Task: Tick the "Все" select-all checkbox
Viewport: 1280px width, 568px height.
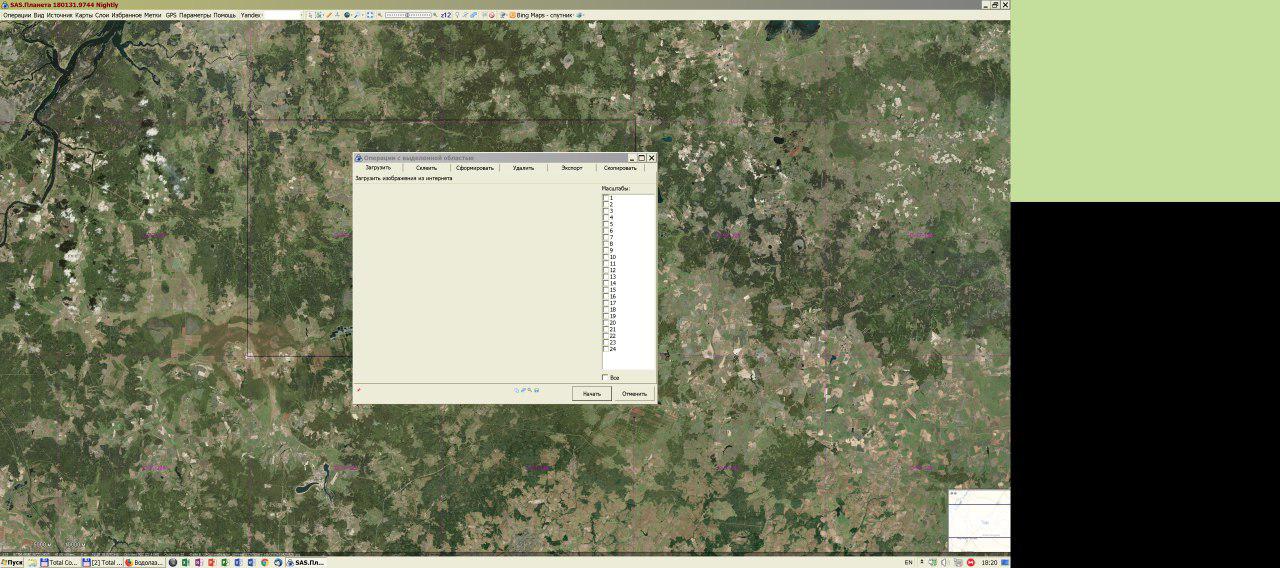Action: [x=606, y=377]
